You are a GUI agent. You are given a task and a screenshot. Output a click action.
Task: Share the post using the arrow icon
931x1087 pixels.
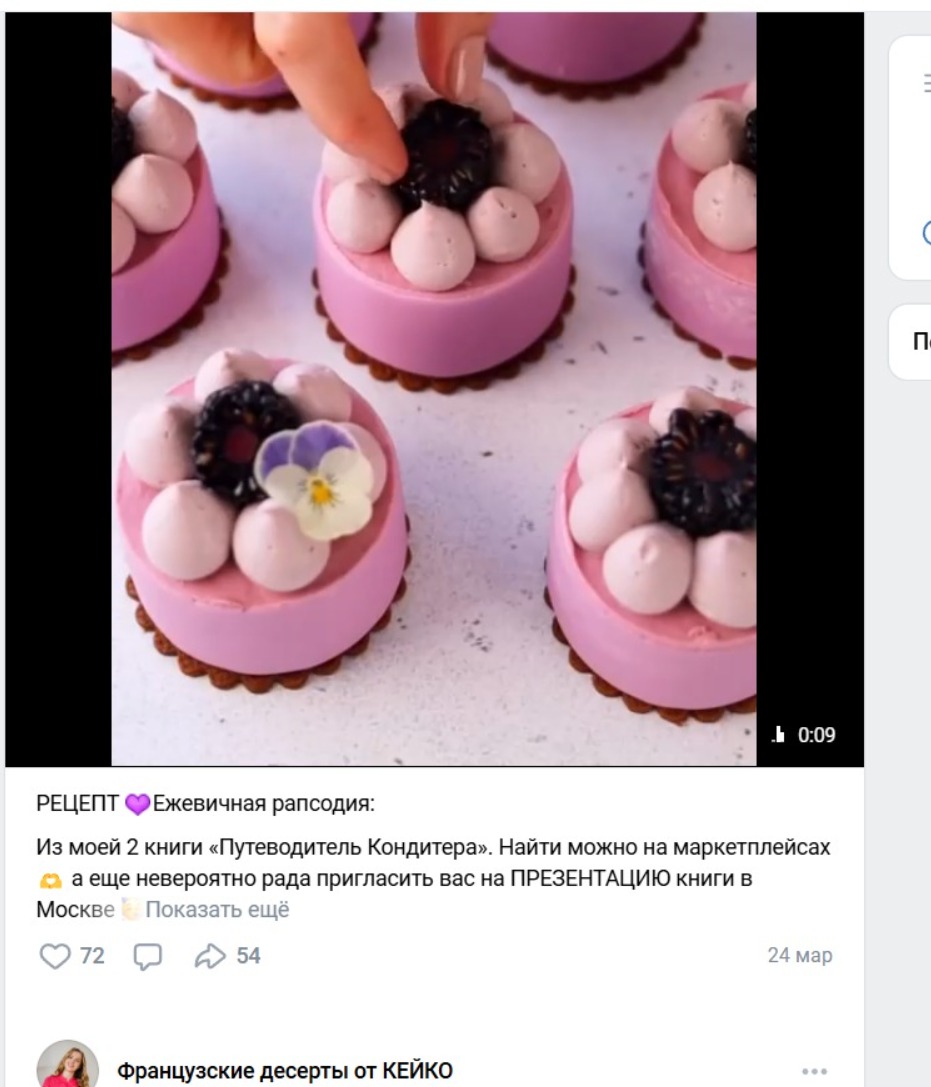[x=209, y=956]
